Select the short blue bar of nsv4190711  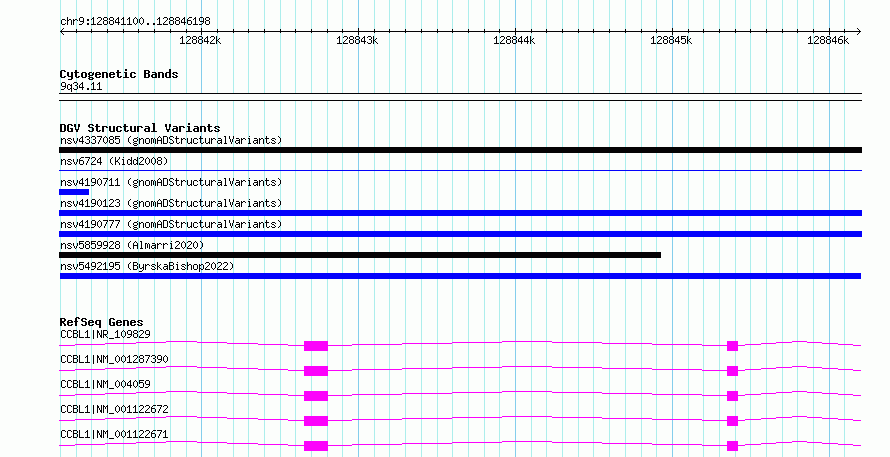(x=74, y=192)
